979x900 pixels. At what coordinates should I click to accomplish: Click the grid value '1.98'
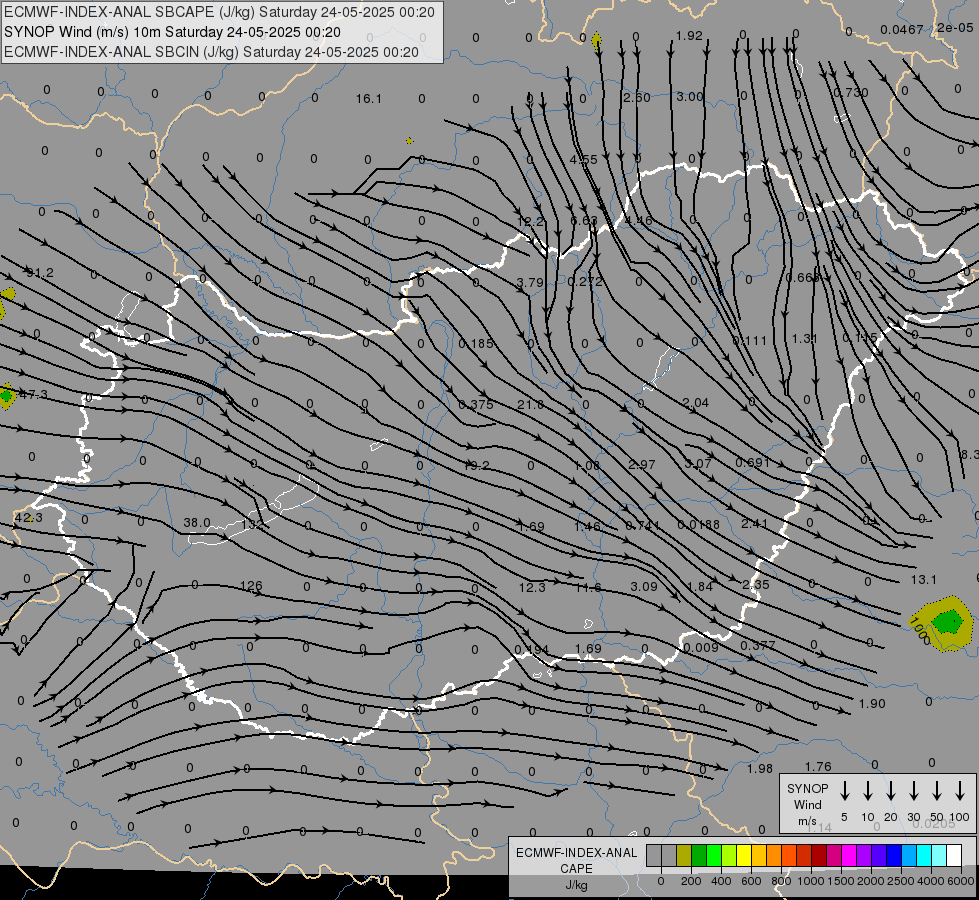click(x=760, y=769)
